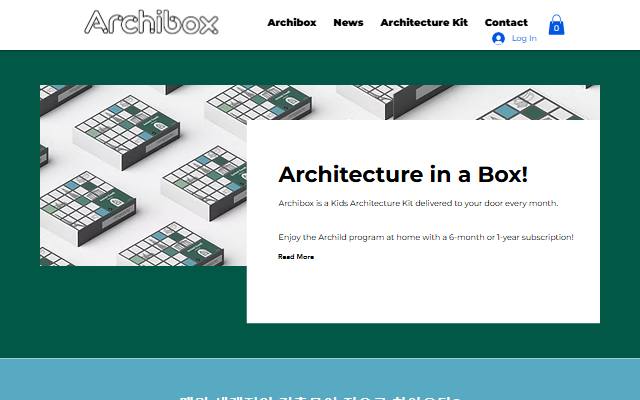Click the Architecture in a Box! heading

tap(403, 174)
